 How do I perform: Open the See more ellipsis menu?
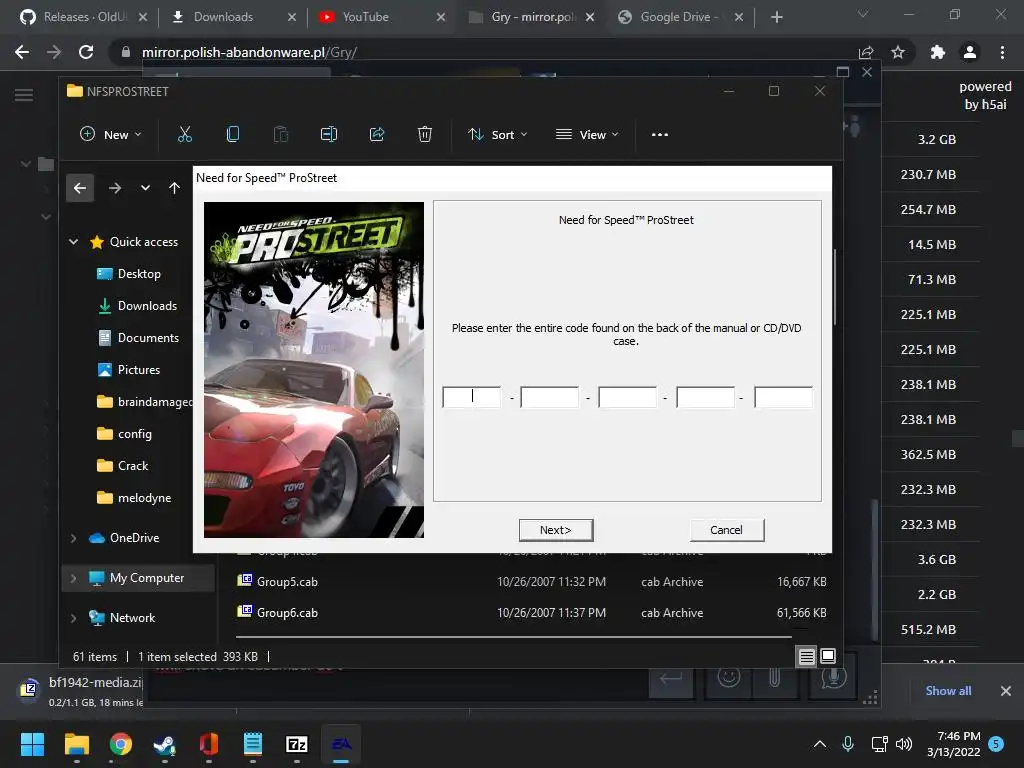point(660,135)
